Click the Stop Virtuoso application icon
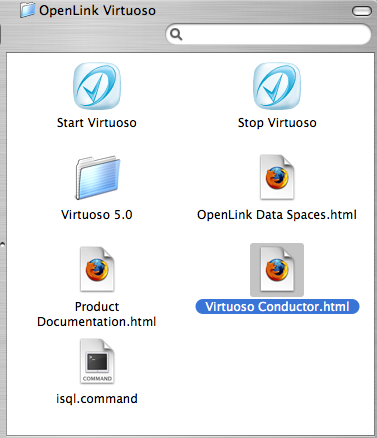Screen dimensions: 377x438 277,86
